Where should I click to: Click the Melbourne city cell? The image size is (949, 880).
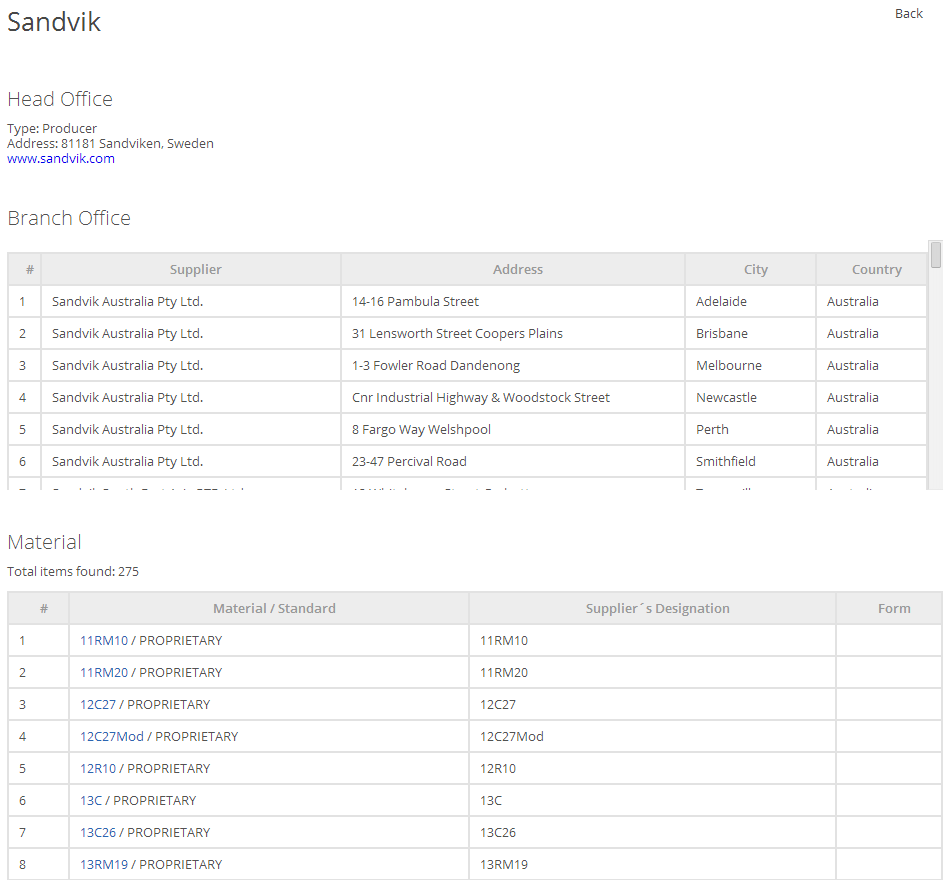pyautogui.click(x=750, y=366)
